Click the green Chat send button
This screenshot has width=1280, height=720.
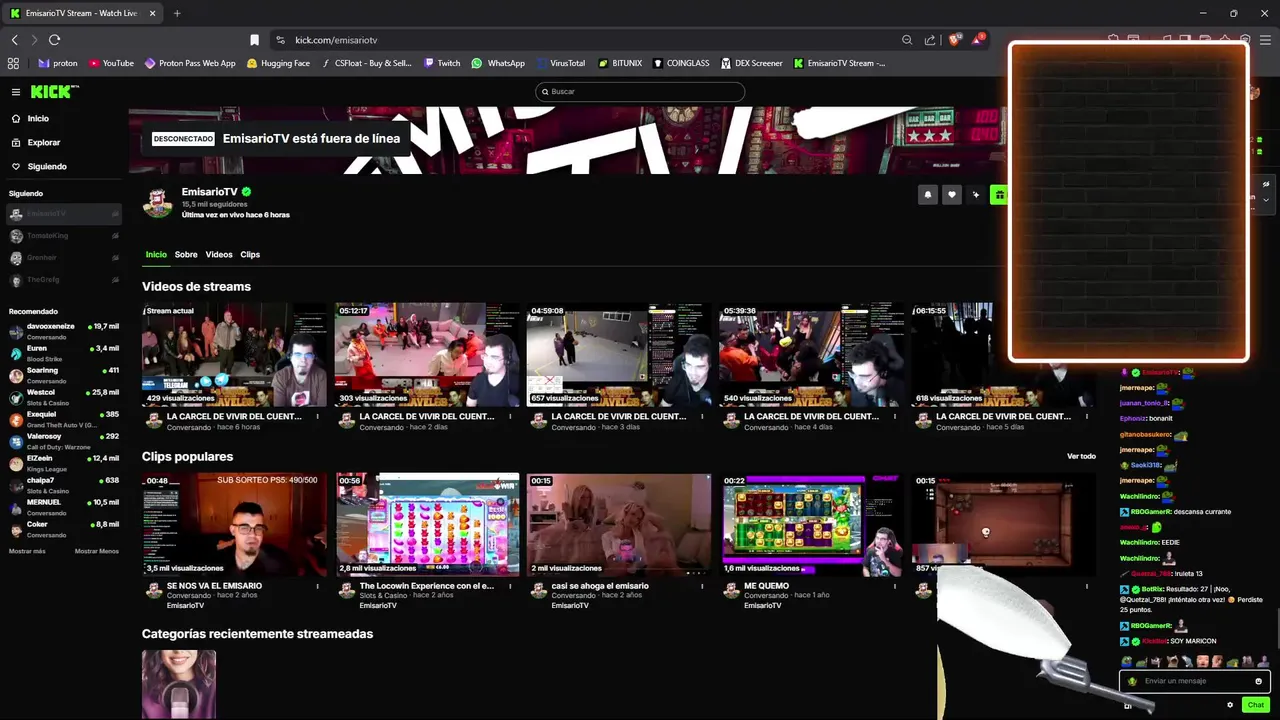point(1256,705)
